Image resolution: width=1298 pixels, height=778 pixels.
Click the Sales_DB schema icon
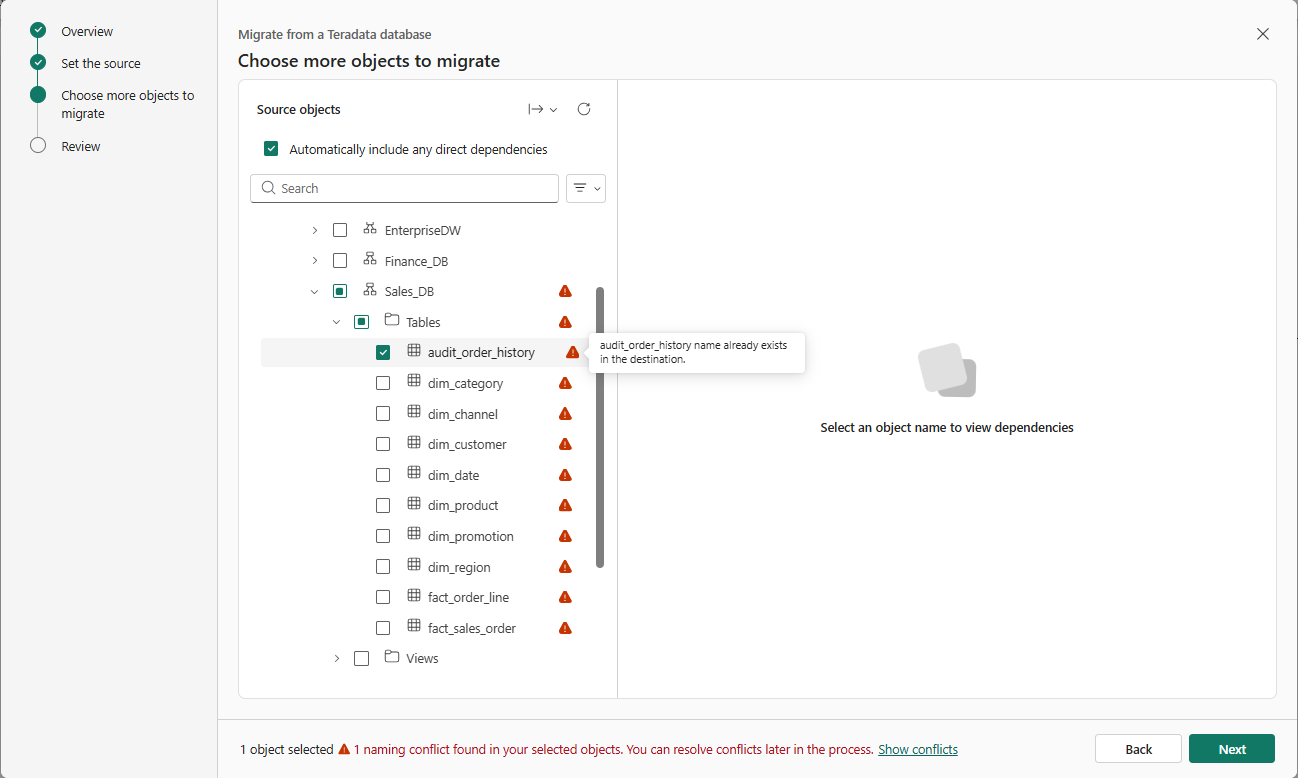pyautogui.click(x=370, y=290)
